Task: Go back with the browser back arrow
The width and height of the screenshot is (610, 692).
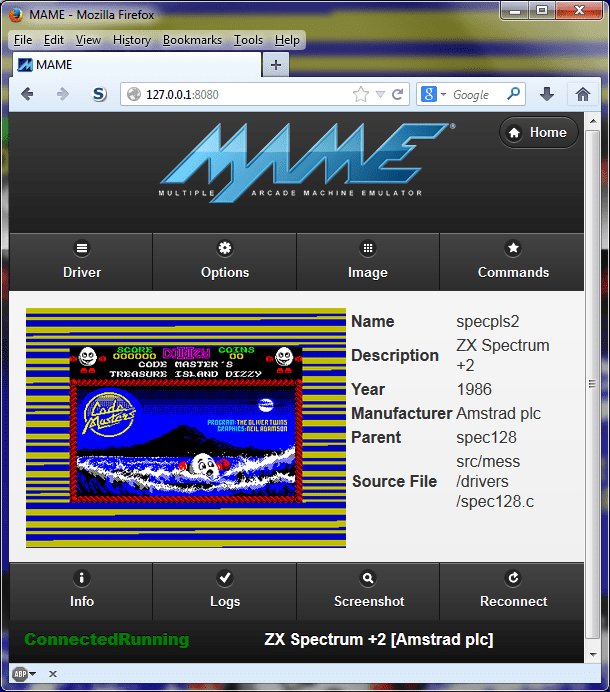Action: point(27,94)
